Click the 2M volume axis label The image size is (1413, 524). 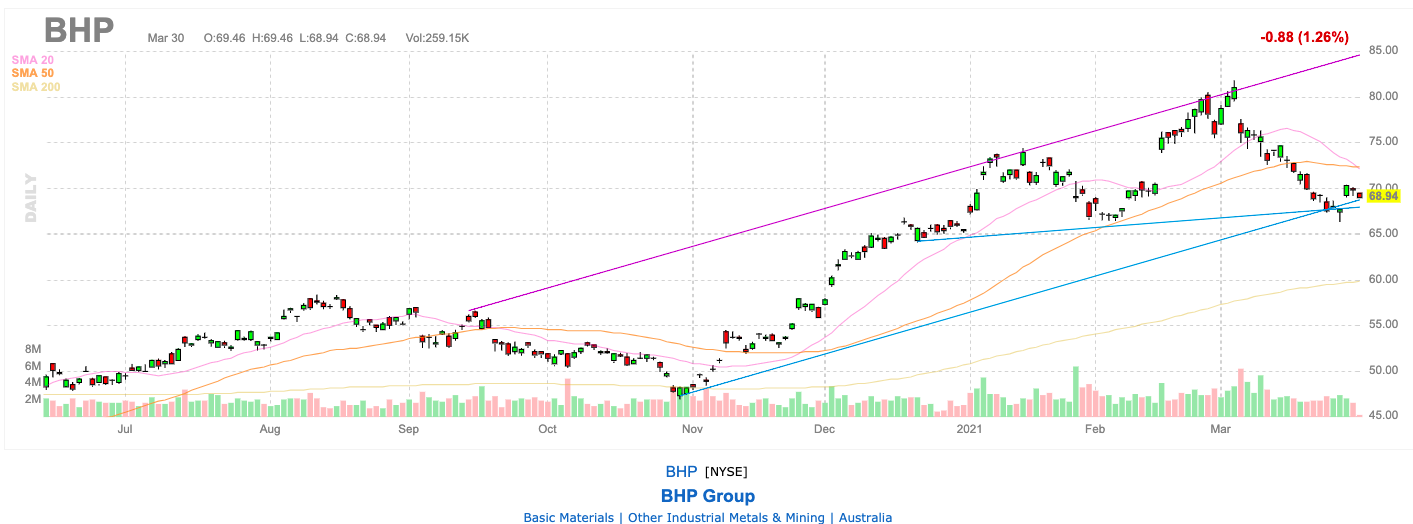coord(33,399)
